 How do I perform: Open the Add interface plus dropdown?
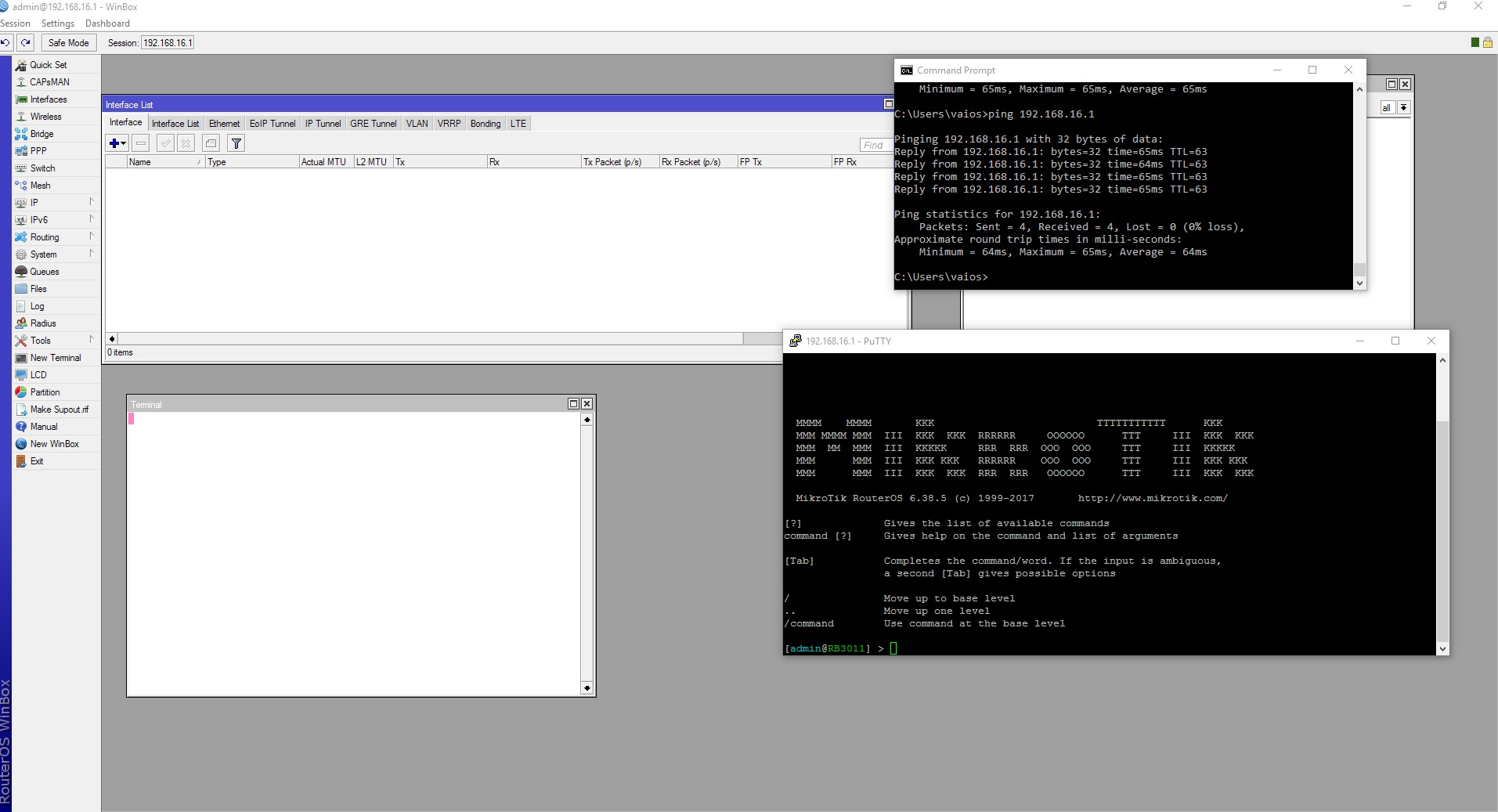tap(117, 143)
